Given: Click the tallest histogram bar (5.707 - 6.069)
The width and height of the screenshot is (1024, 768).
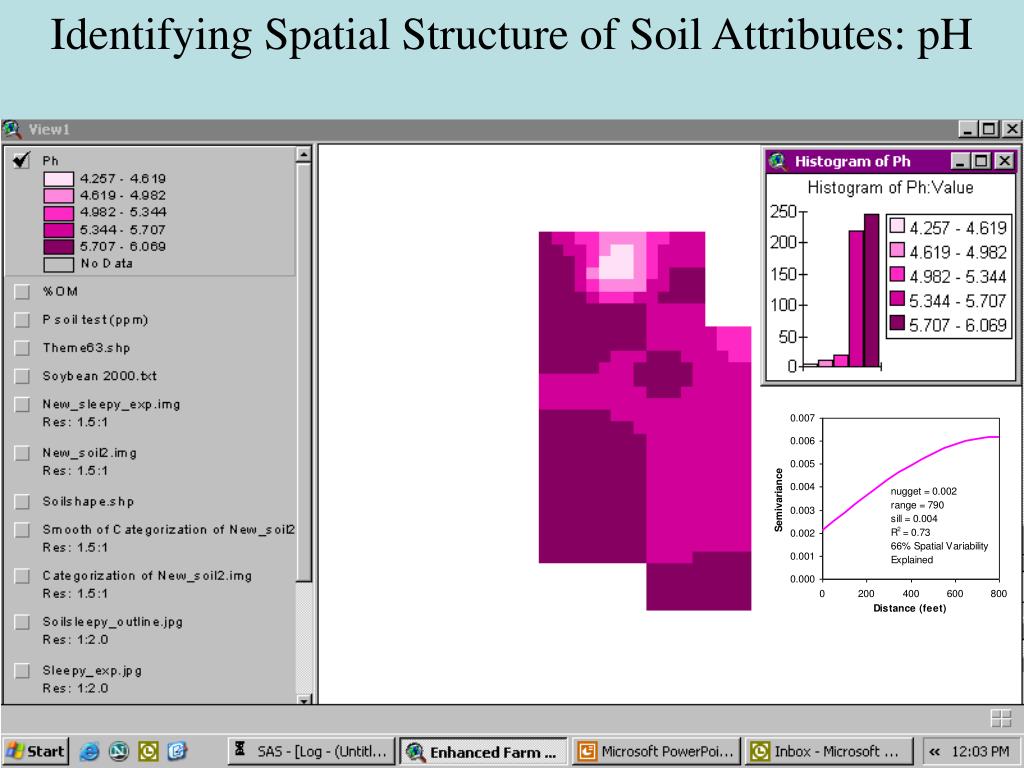Looking at the screenshot, I should click(872, 291).
